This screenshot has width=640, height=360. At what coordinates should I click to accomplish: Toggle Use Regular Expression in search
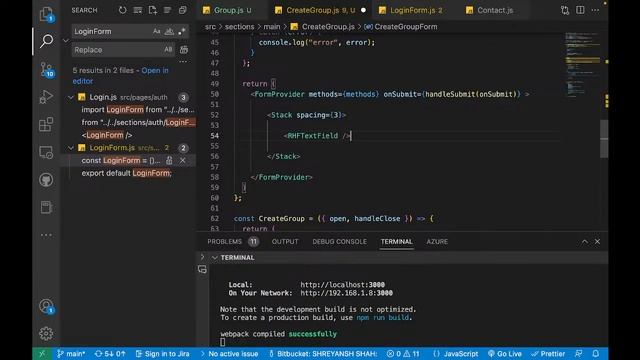pyautogui.click(x=182, y=31)
